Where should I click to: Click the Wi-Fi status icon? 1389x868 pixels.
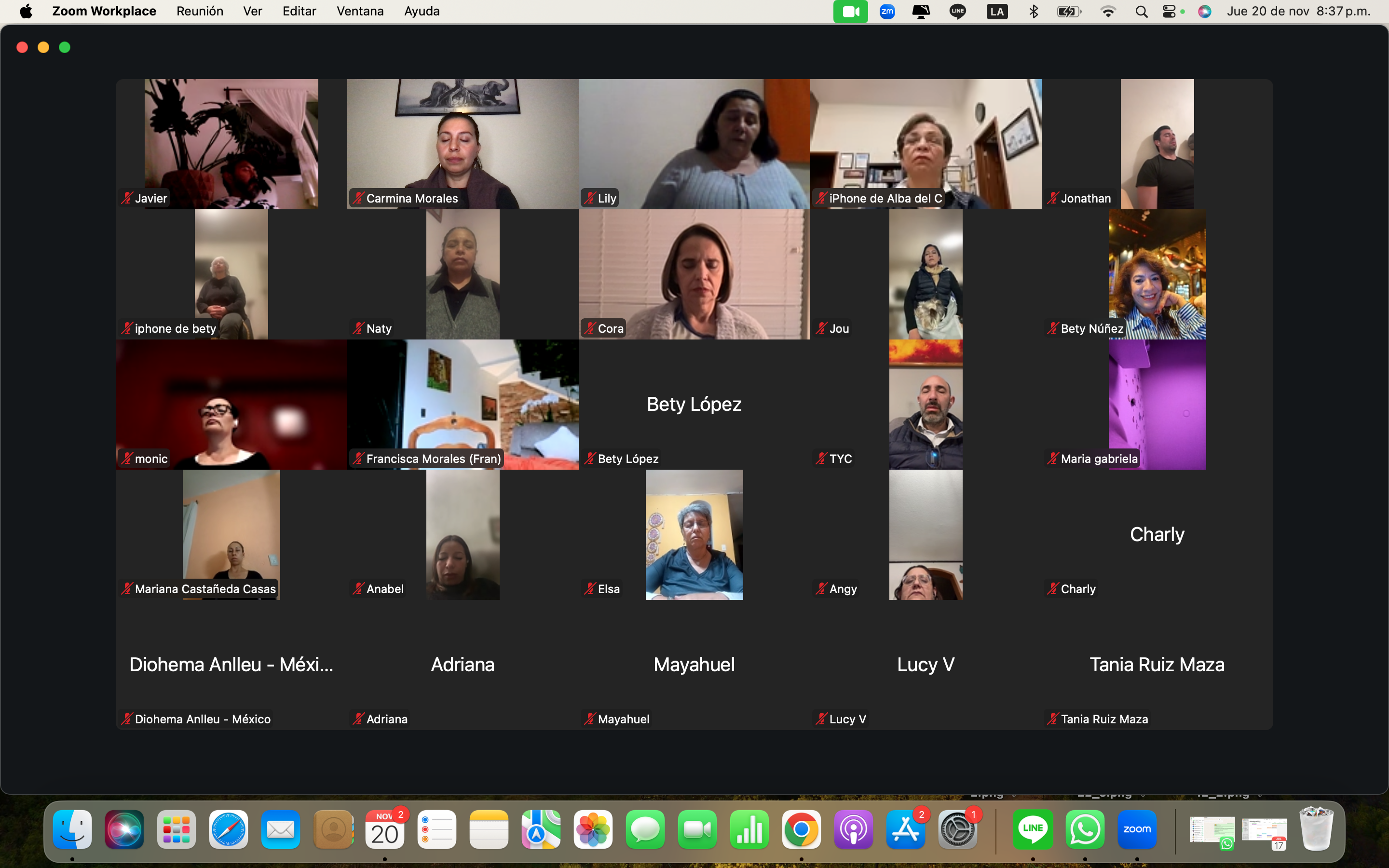(x=1108, y=12)
